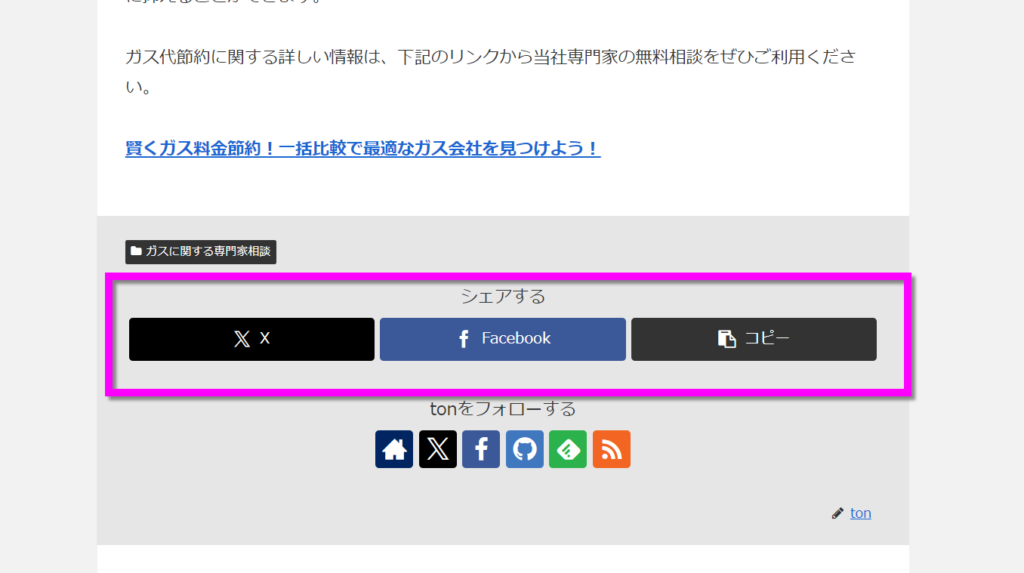This screenshot has width=1024, height=573.
Task: Open ガスに関する専門家相談 category tag
Action: pyautogui.click(x=200, y=252)
